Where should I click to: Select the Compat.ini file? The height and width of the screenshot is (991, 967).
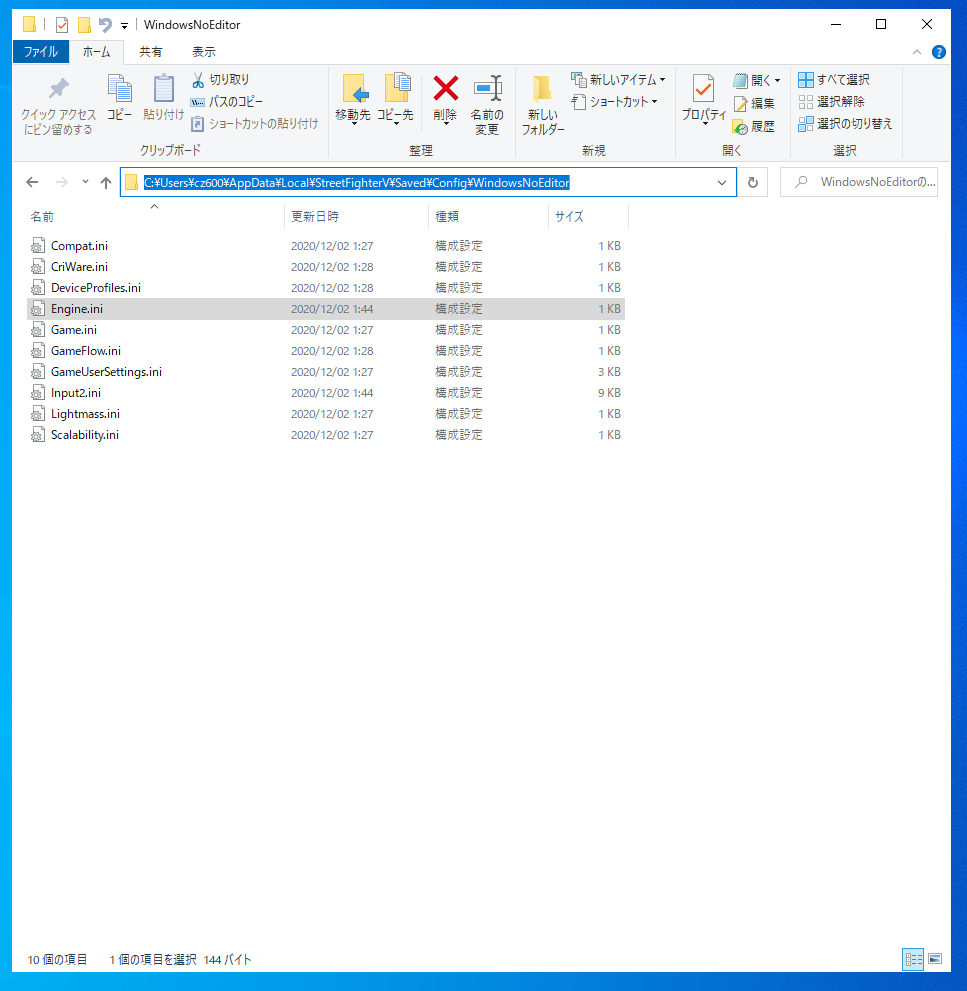pos(325,246)
